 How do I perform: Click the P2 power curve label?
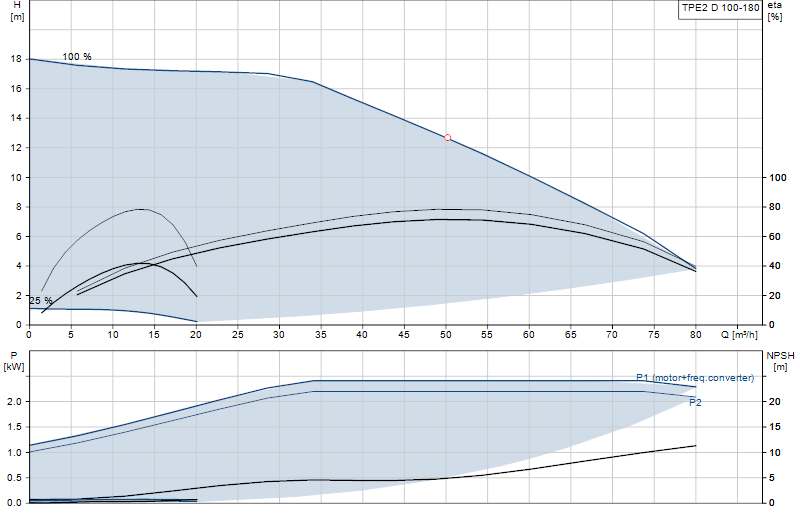pyautogui.click(x=695, y=403)
